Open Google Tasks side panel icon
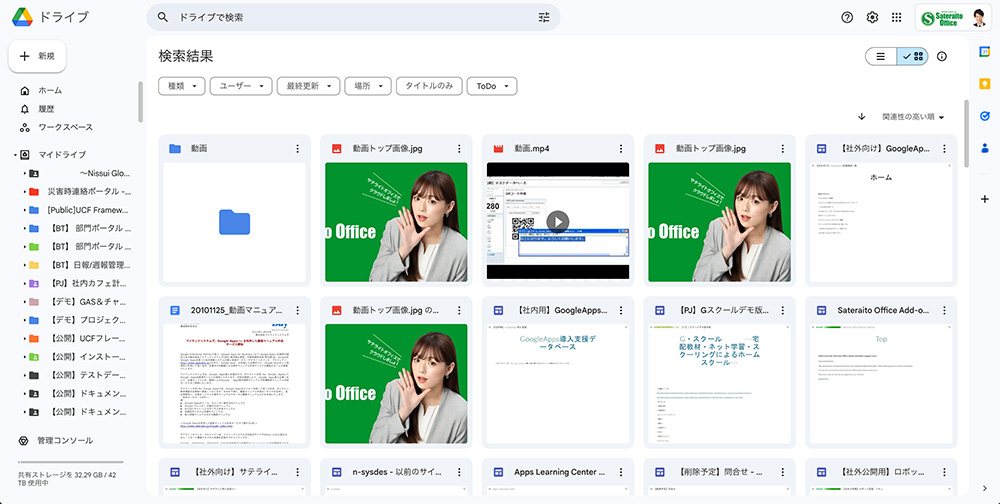 click(984, 115)
